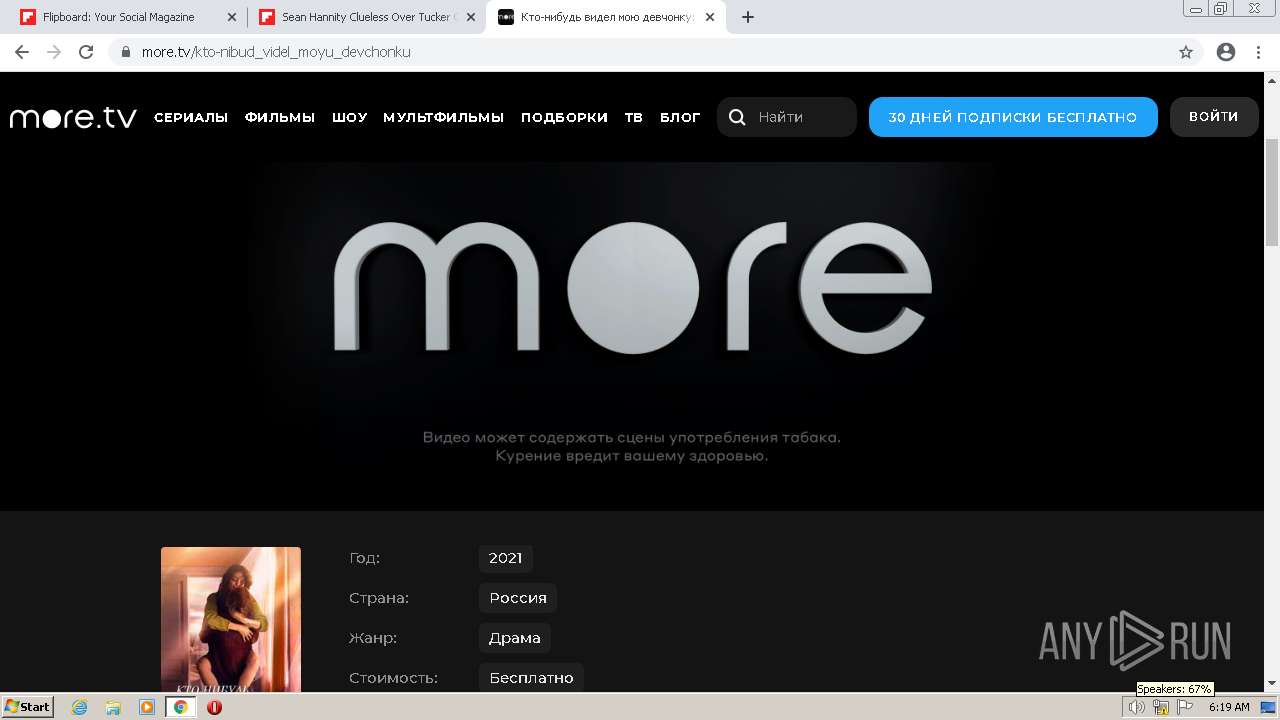Click the Россия country tag
The width and height of the screenshot is (1280, 720).
(x=518, y=598)
